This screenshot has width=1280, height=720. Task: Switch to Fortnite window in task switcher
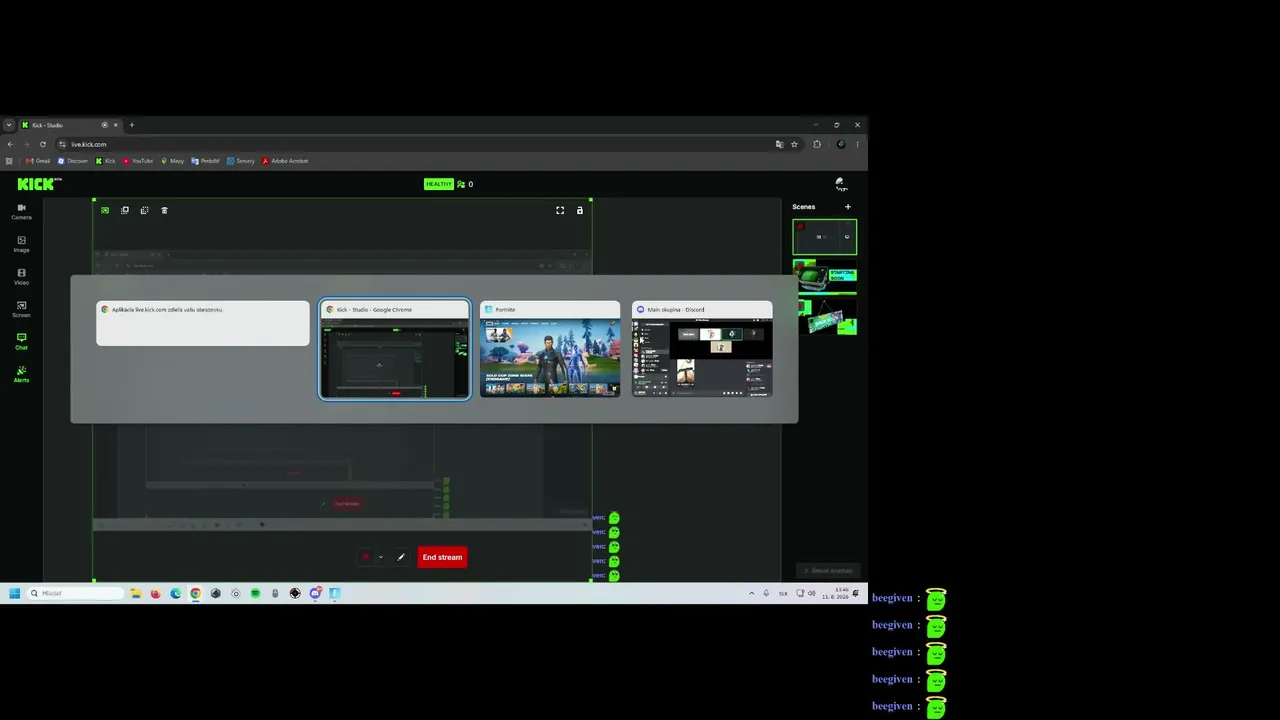pos(550,349)
